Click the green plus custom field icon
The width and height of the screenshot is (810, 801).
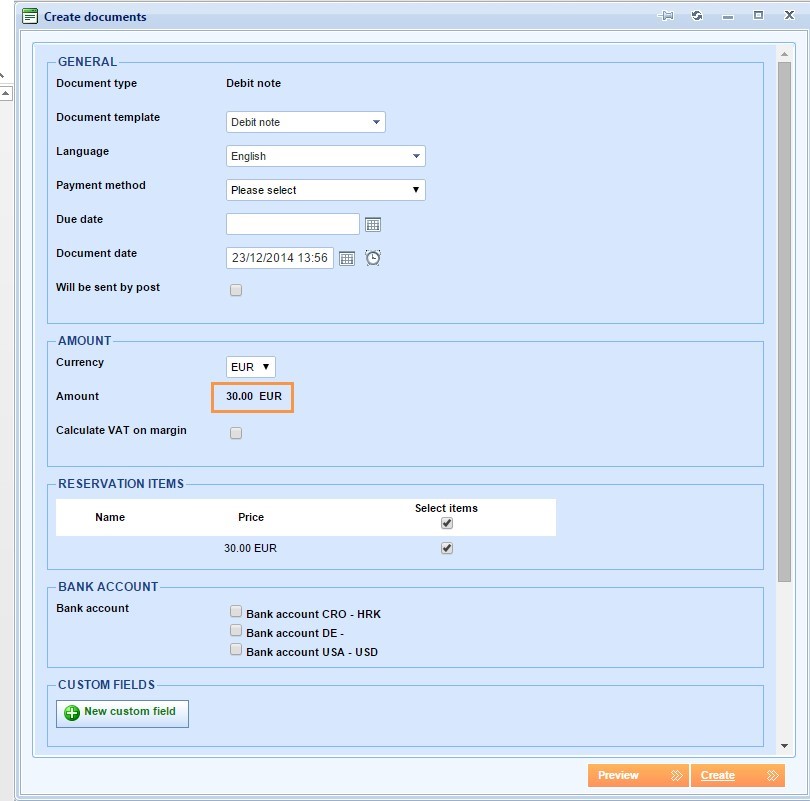pyautogui.click(x=72, y=713)
